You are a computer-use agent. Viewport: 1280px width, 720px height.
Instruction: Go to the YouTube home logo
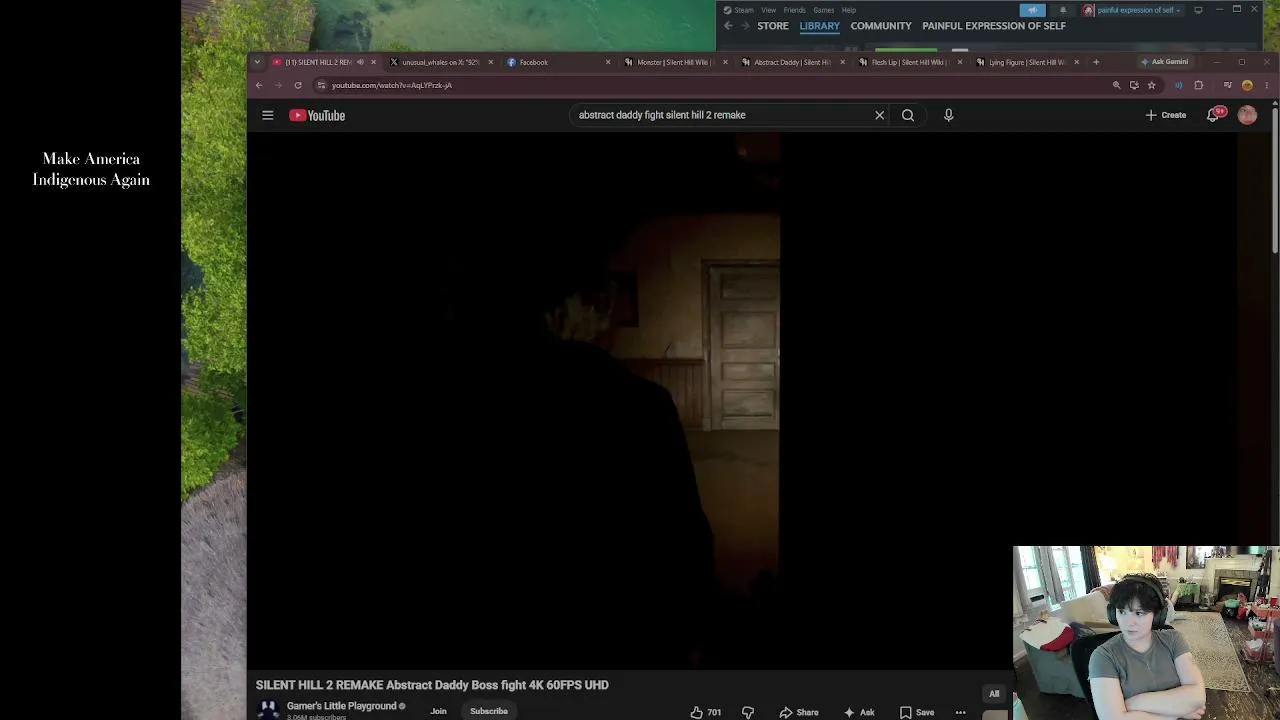coord(317,115)
